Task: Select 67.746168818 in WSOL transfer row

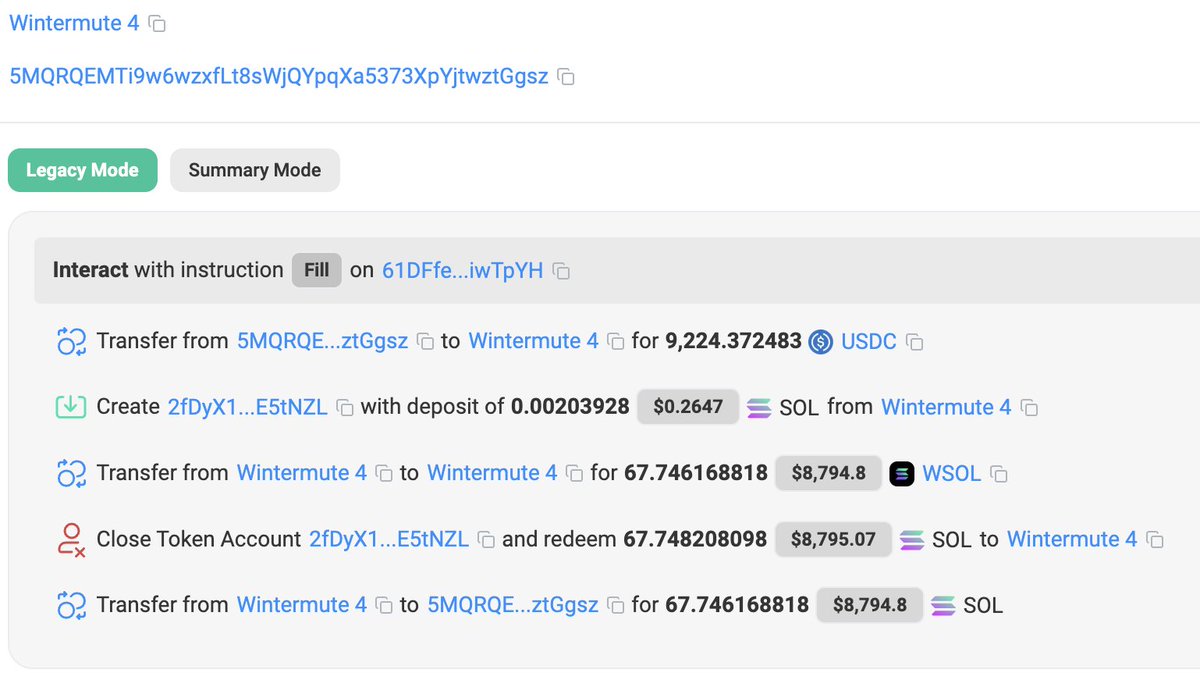Action: pyautogui.click(x=696, y=473)
